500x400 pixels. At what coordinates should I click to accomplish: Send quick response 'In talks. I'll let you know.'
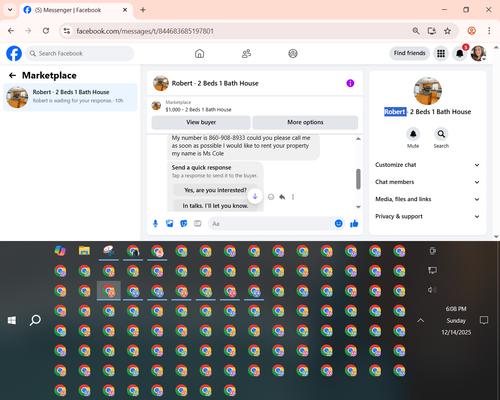pyautogui.click(x=215, y=206)
